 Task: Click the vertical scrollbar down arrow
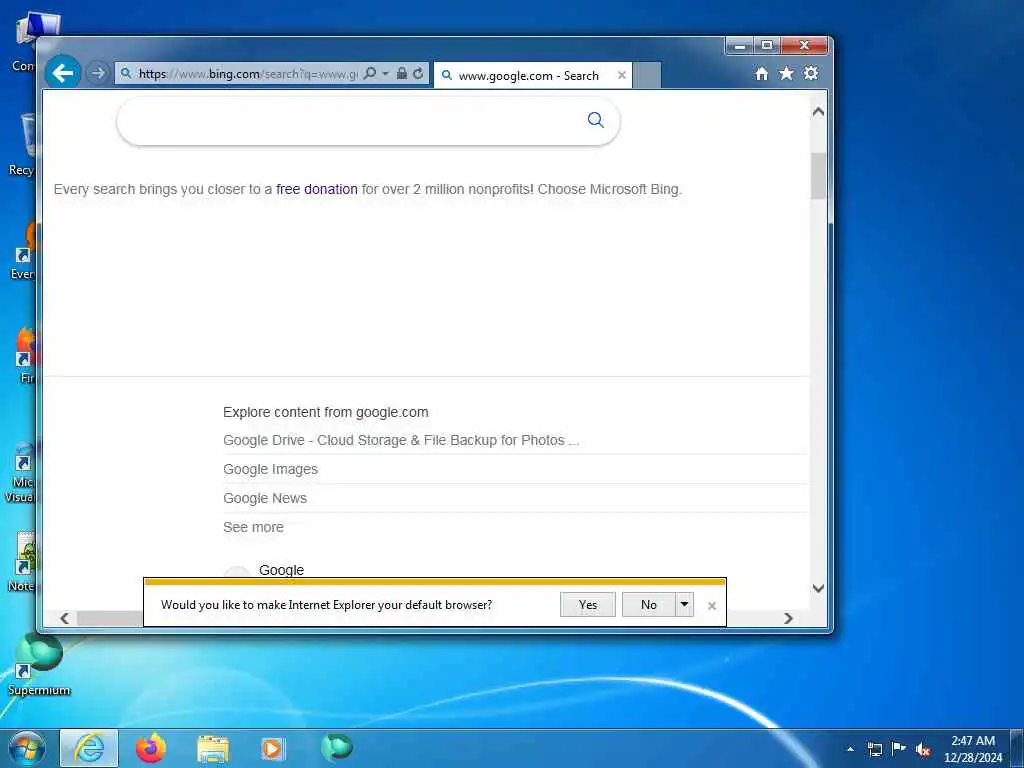[x=818, y=588]
